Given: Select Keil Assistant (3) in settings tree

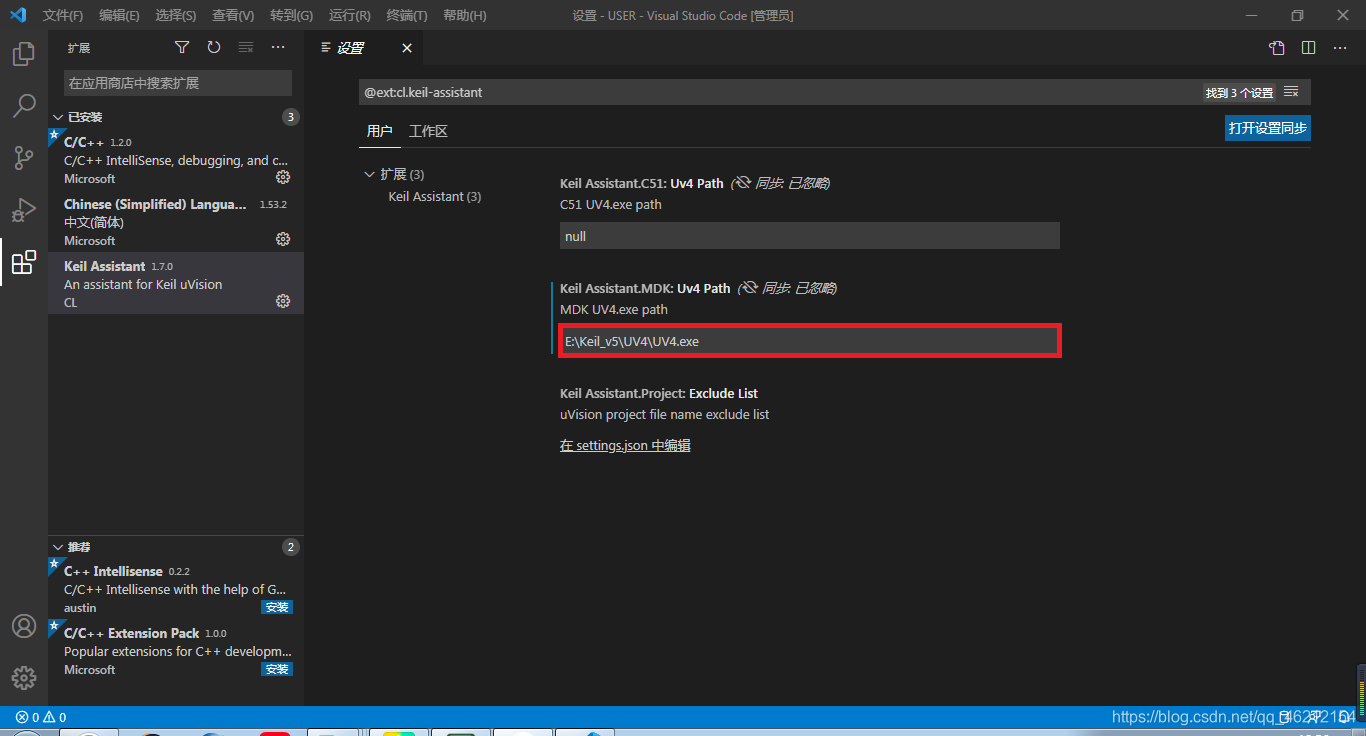Looking at the screenshot, I should click(435, 197).
